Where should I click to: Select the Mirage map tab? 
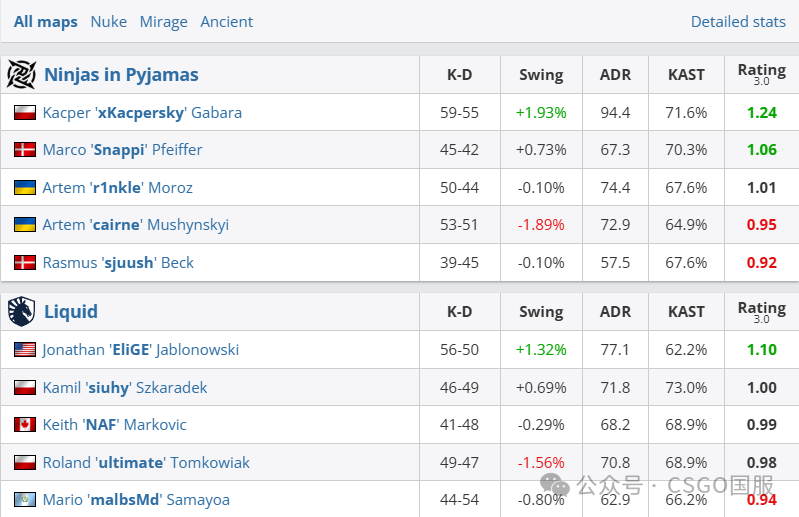(x=163, y=22)
